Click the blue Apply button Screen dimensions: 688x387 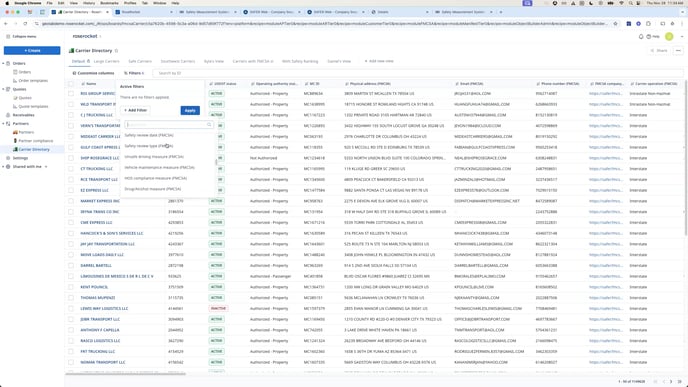point(190,111)
